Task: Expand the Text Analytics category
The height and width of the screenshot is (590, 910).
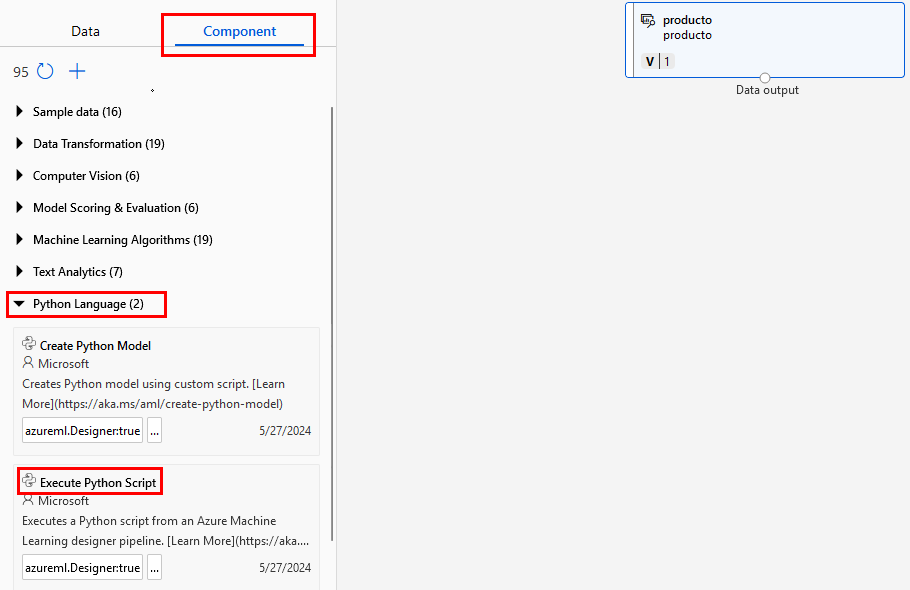Action: (x=19, y=272)
